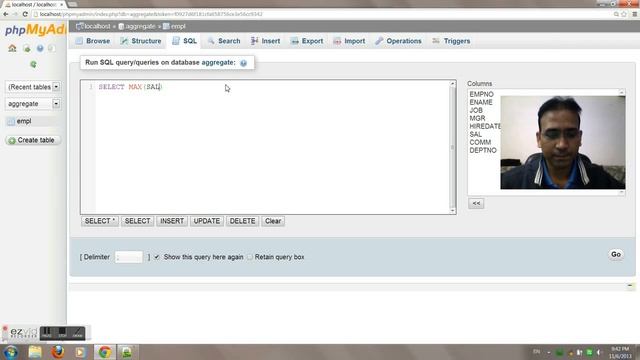Clear the SQL query box
Image resolution: width=640 pixels, height=360 pixels.
273,221
